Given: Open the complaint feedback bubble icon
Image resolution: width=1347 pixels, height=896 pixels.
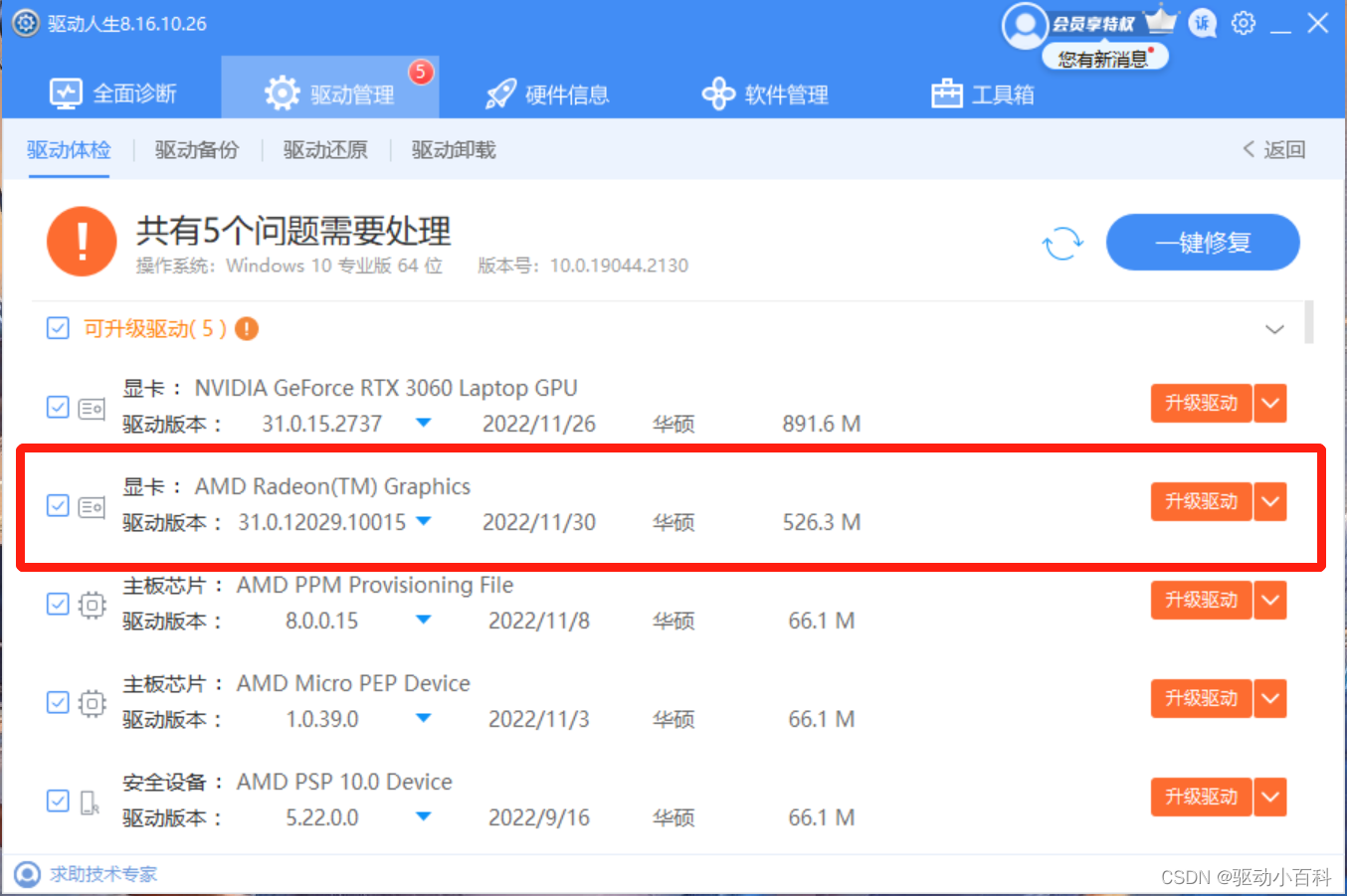Looking at the screenshot, I should pos(1203,23).
